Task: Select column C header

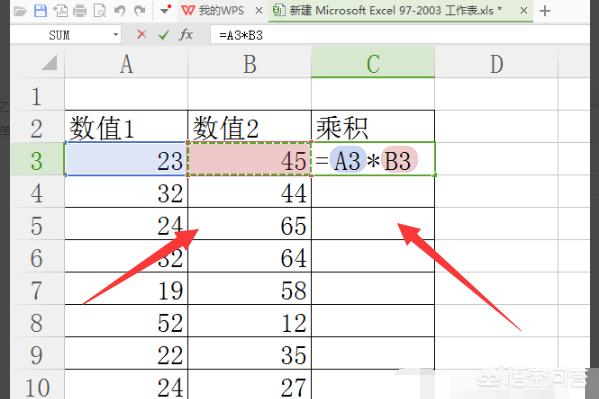Action: (x=373, y=63)
